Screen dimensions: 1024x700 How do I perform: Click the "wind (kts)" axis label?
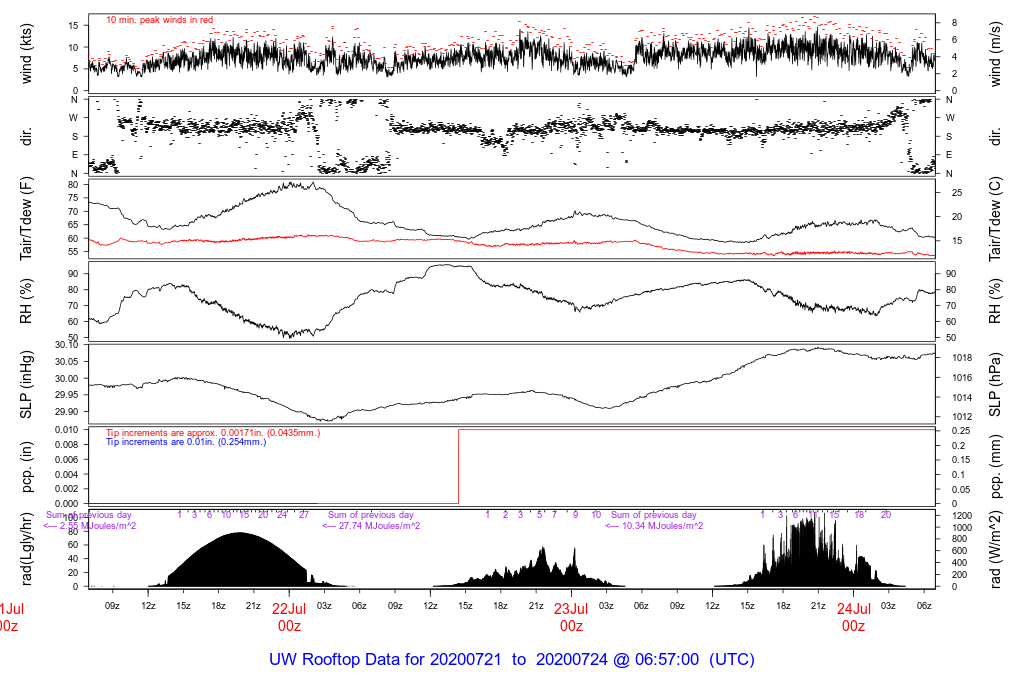click(x=26, y=54)
